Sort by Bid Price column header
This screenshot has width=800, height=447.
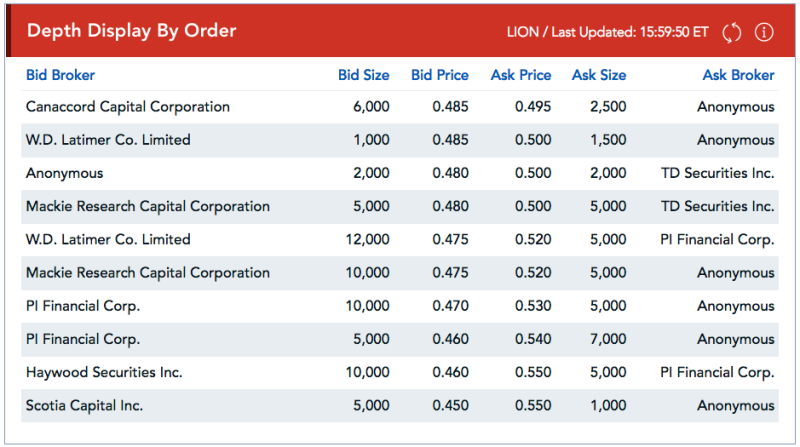tap(440, 75)
